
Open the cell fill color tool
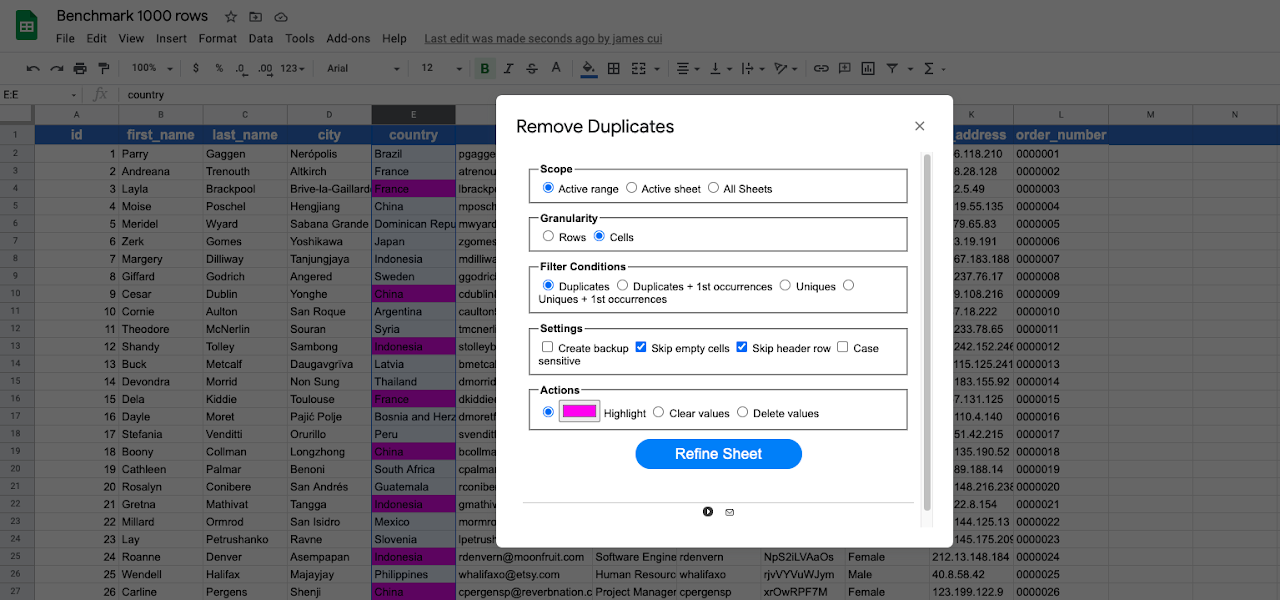tap(588, 68)
